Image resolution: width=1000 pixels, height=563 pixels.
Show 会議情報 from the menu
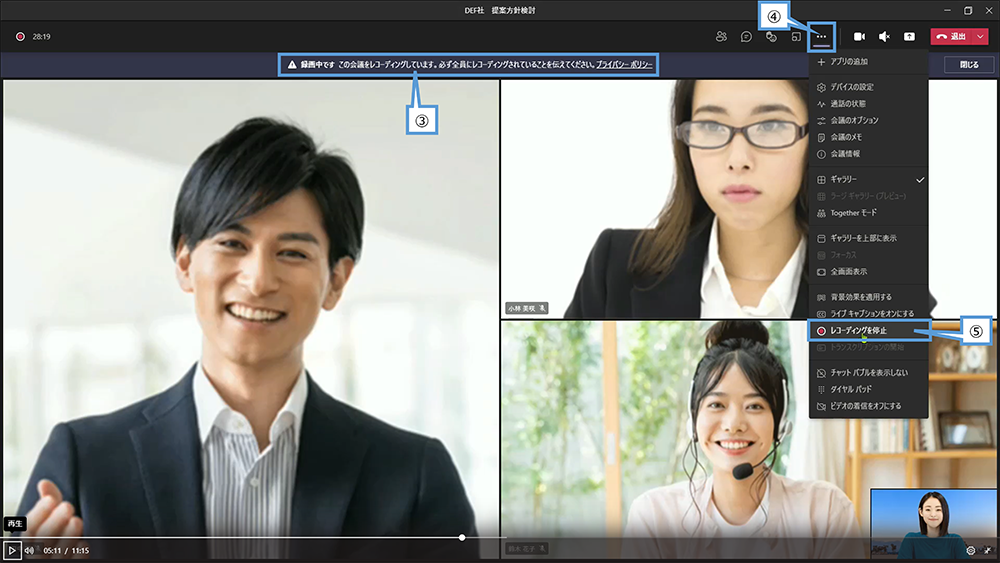pyautogui.click(x=868, y=154)
